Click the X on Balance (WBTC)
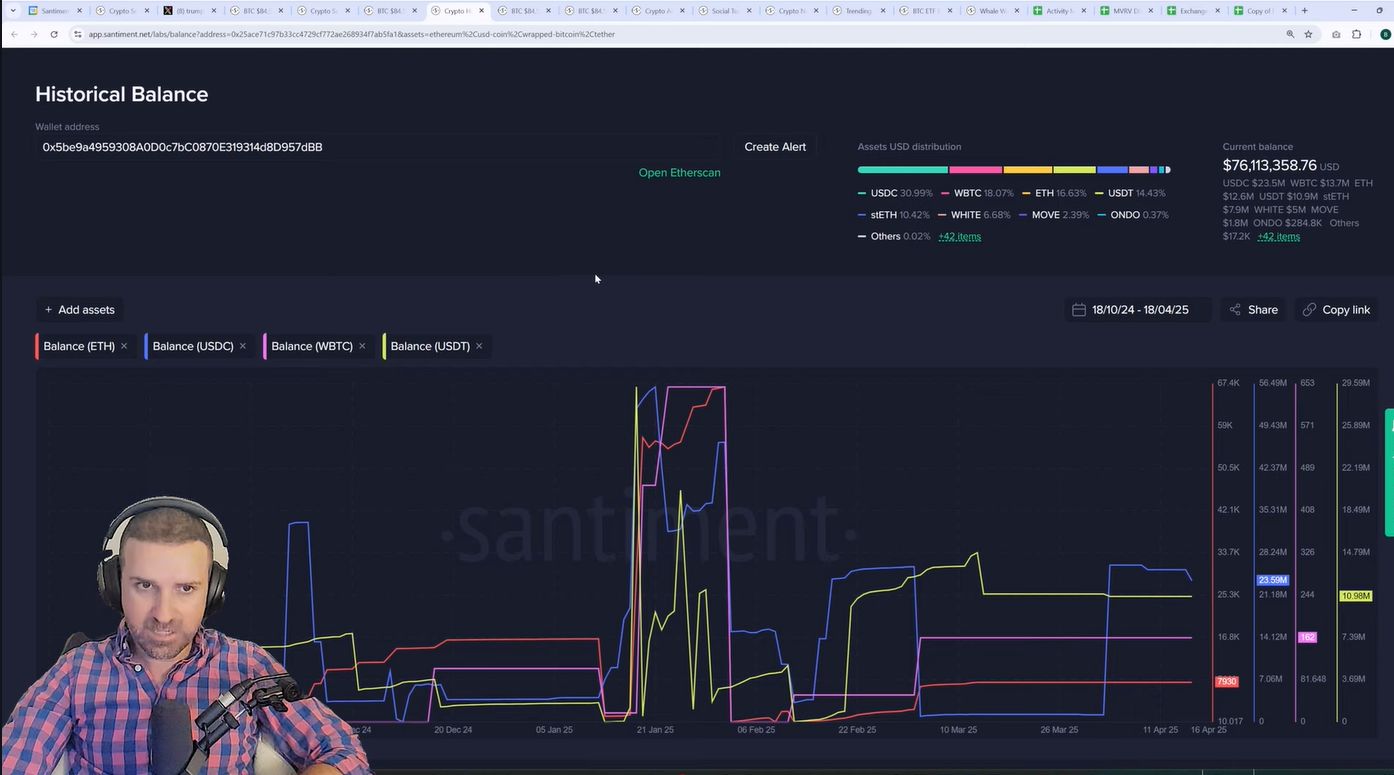1394x775 pixels. coord(362,346)
